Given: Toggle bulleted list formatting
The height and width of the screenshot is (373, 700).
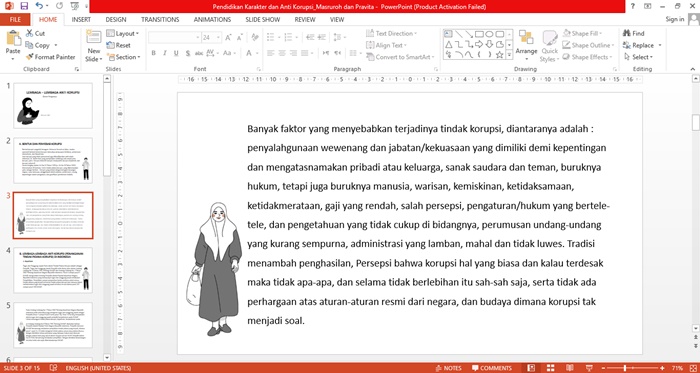Looking at the screenshot, I should coord(272,37).
